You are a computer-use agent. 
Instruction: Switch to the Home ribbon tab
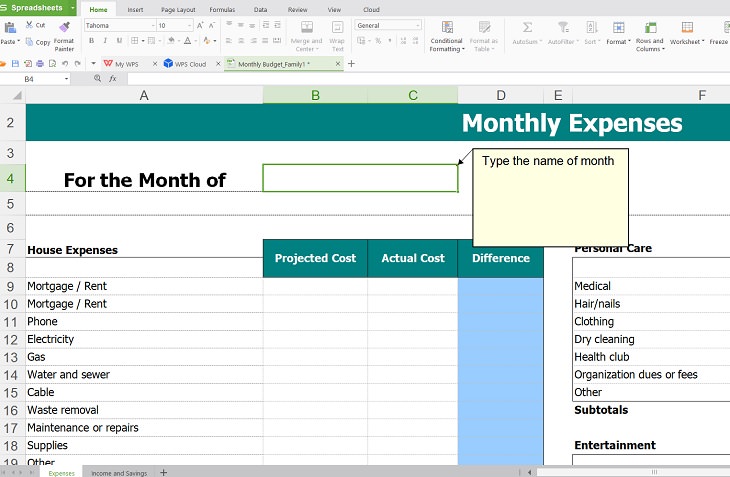98,9
